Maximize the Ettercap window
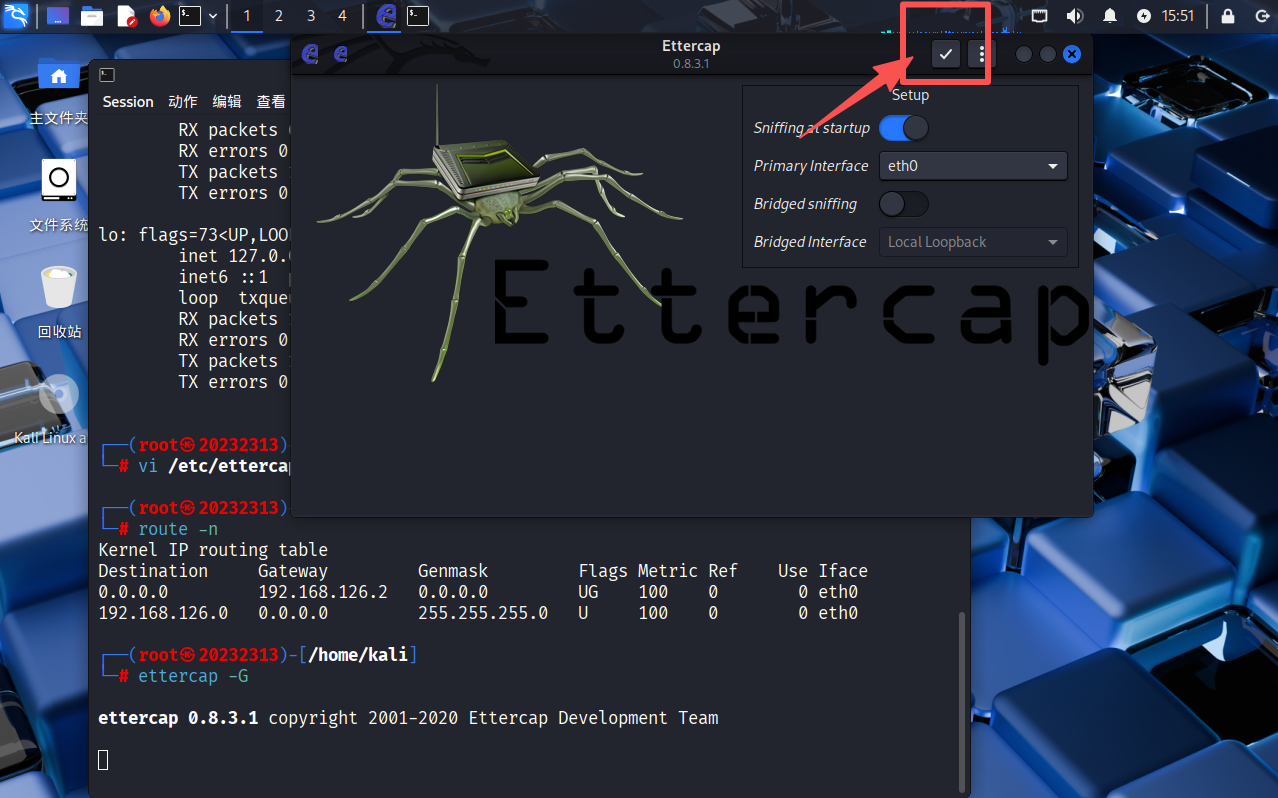 click(x=1048, y=54)
